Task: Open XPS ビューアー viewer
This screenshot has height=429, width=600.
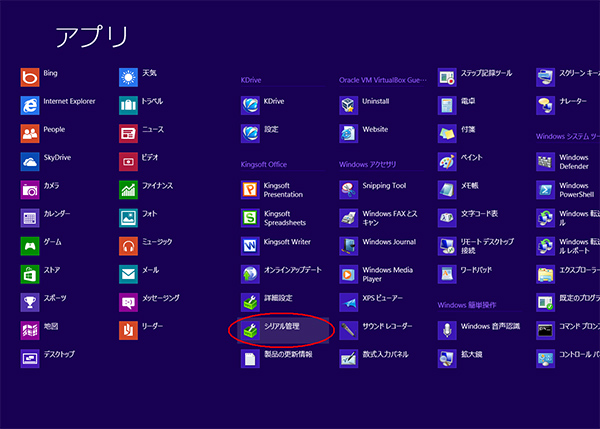Action: point(349,302)
